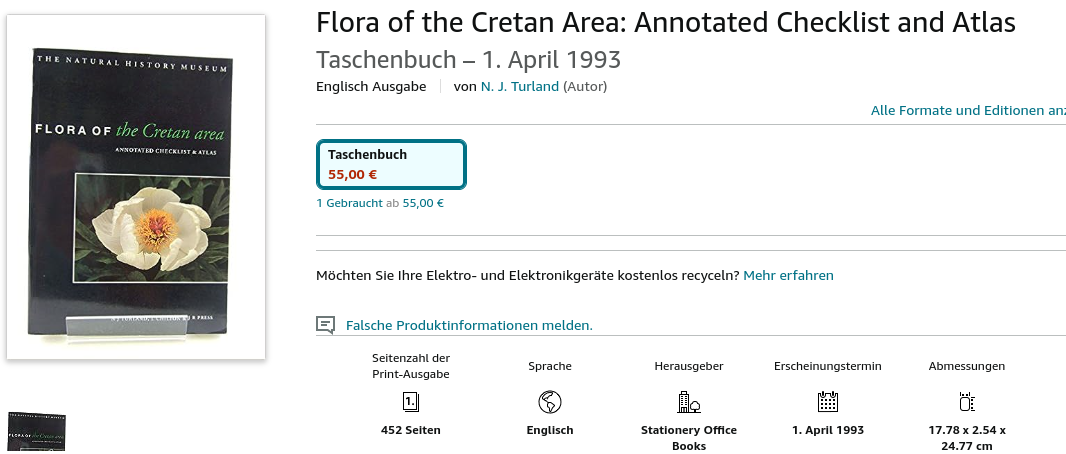Enlarge the main book cover image
The width and height of the screenshot is (1066, 454).
coord(136,187)
